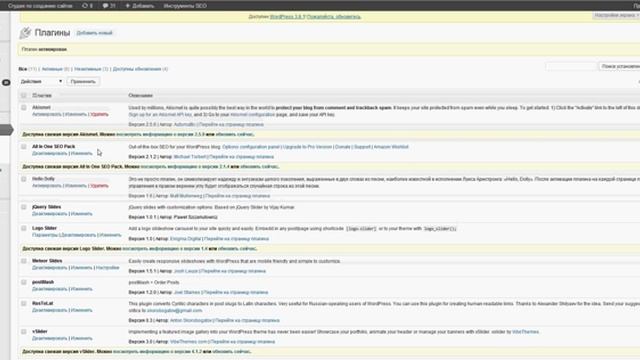Click Деактивировать under Meteor Slides
This screenshot has width=640, height=360.
49,268
